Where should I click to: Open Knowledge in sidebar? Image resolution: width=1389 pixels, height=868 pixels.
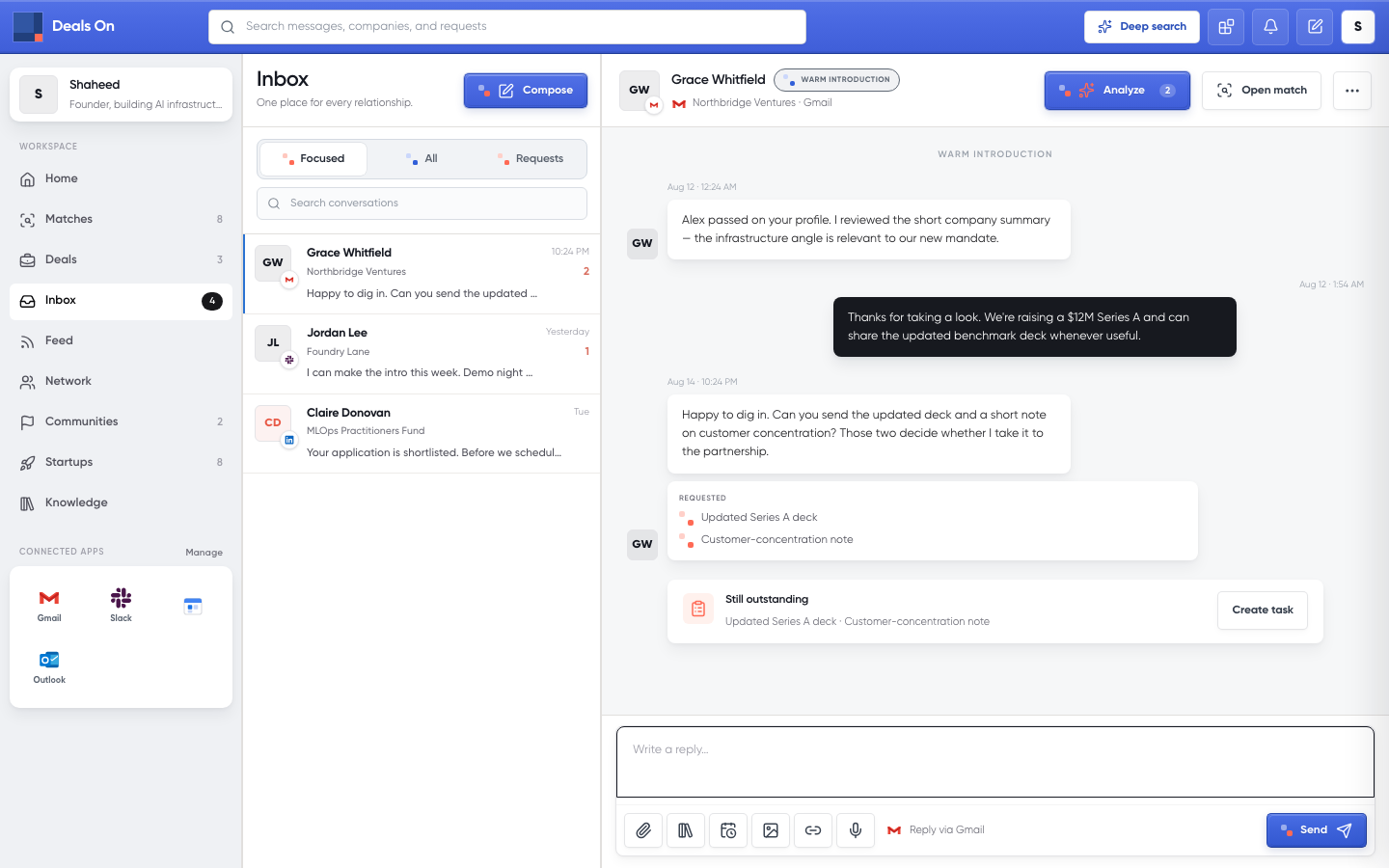[121, 503]
